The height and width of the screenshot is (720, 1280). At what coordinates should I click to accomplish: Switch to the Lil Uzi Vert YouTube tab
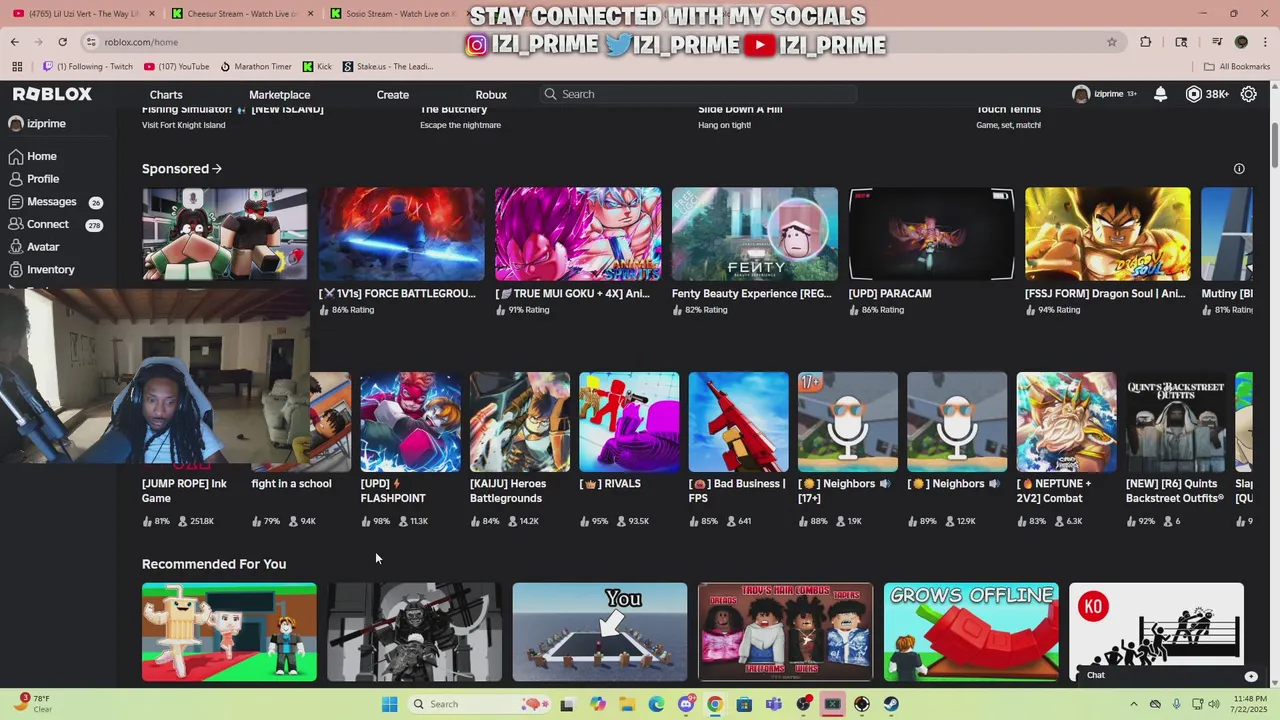pyautogui.click(x=83, y=14)
